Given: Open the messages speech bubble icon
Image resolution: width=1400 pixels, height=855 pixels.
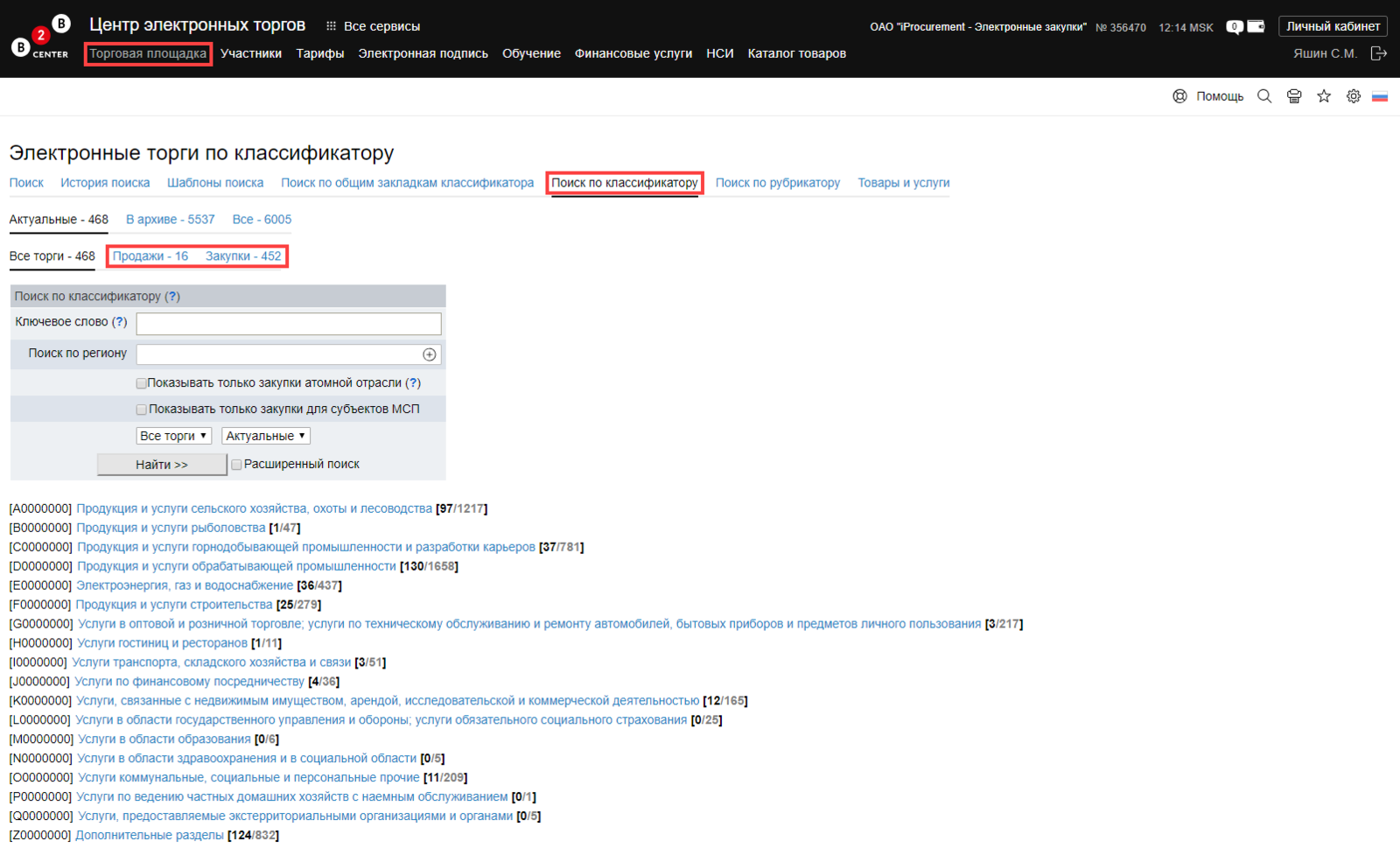Looking at the screenshot, I should (1234, 27).
